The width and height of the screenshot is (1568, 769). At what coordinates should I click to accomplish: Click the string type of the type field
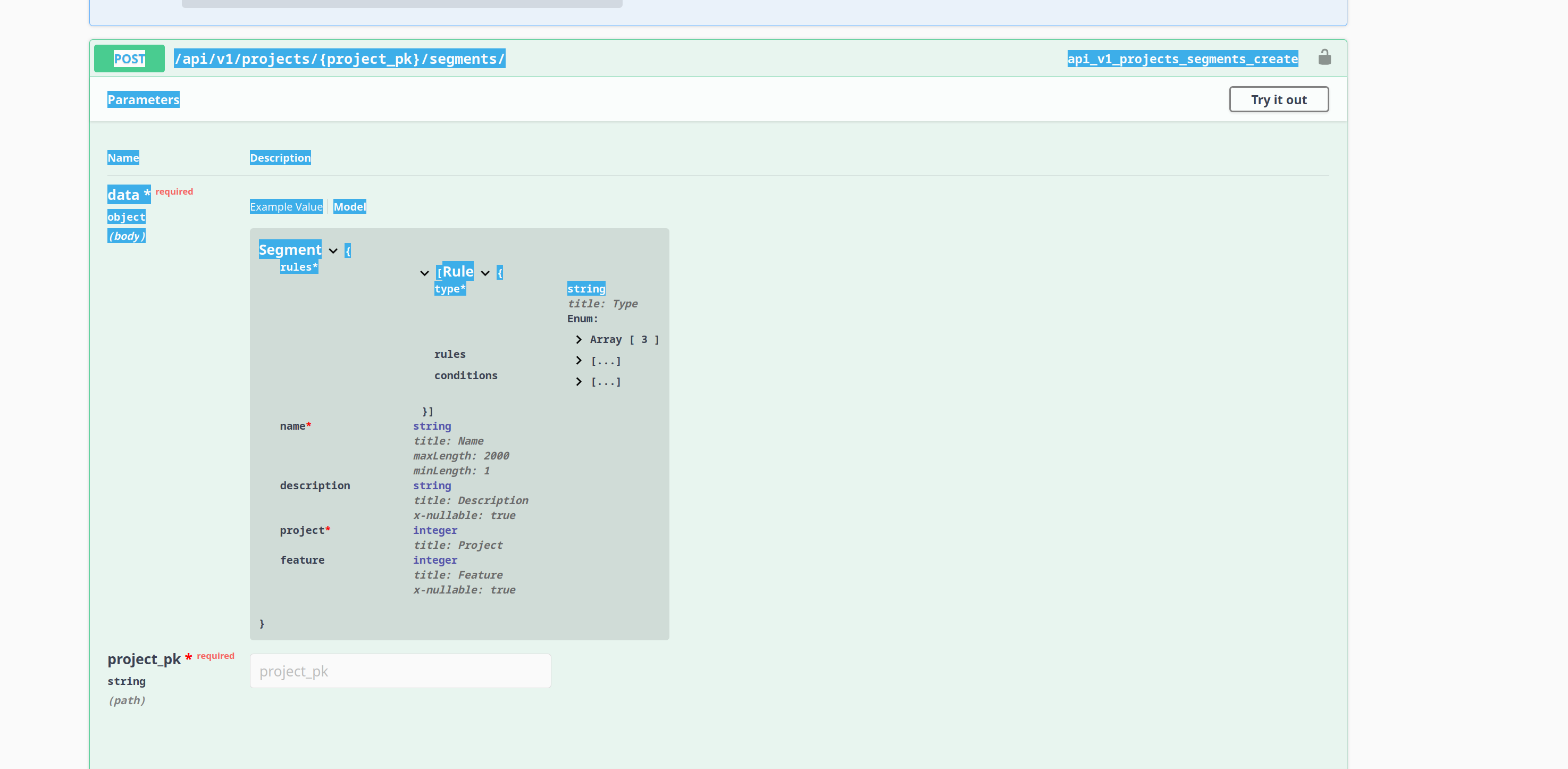coord(586,289)
